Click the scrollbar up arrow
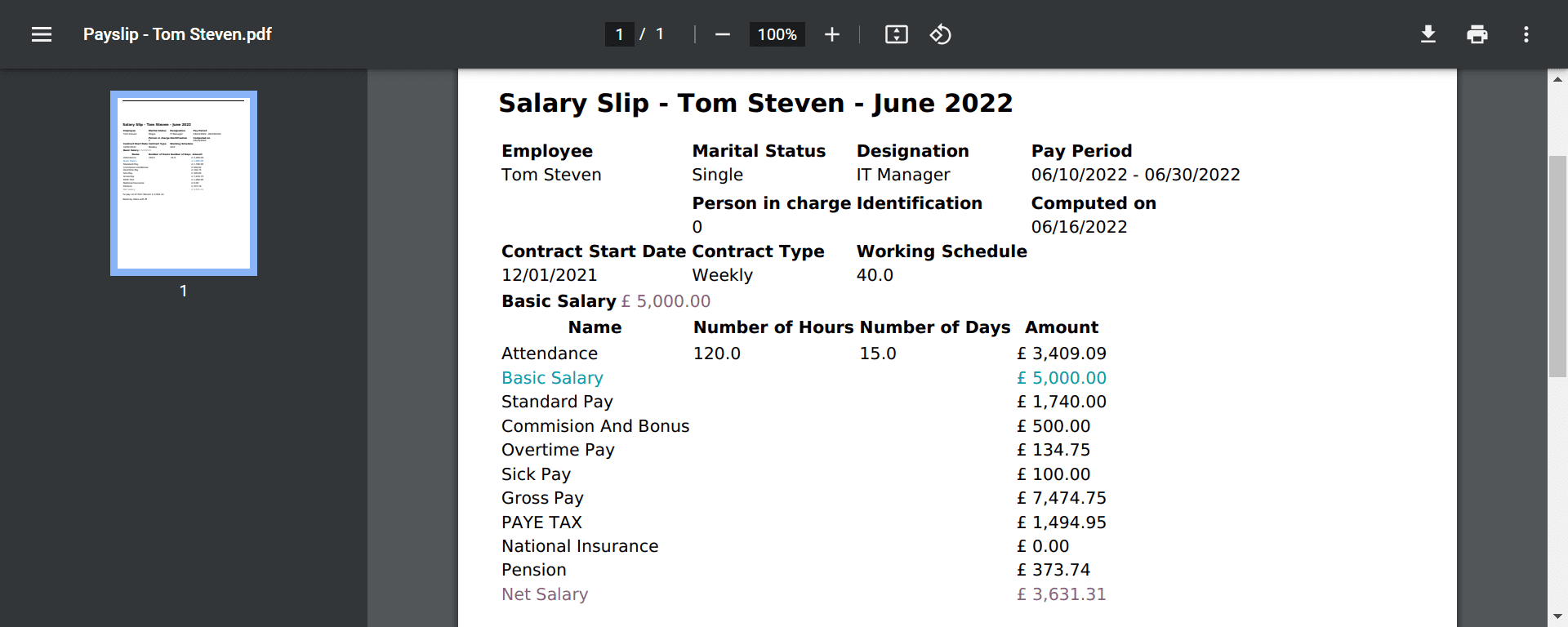 click(1557, 79)
